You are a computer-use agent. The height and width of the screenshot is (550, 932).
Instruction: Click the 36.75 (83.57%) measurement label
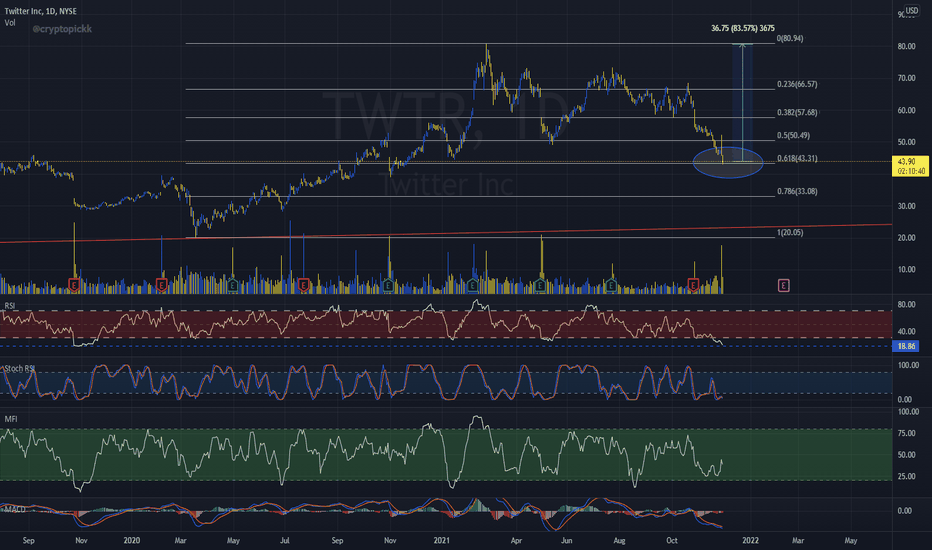coord(742,28)
